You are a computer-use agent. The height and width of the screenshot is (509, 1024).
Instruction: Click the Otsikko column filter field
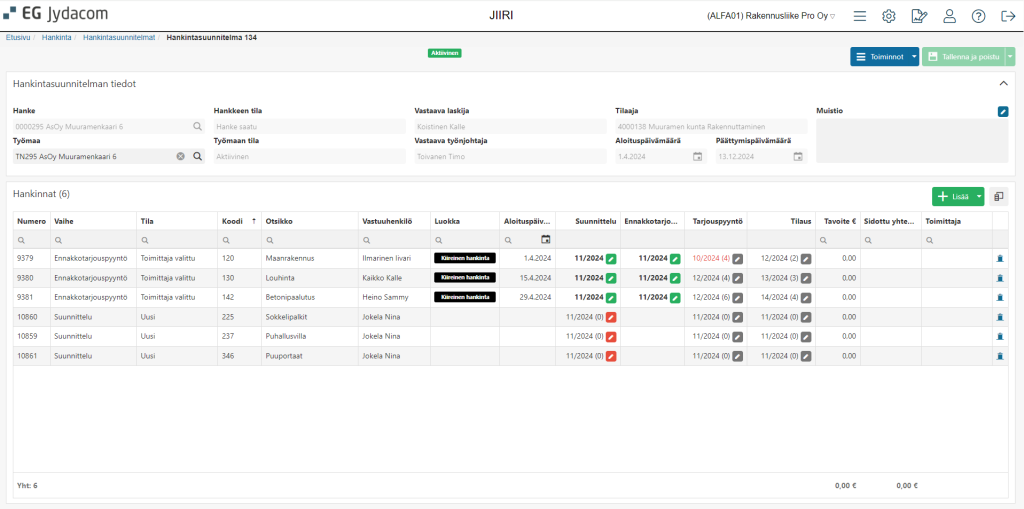[310, 240]
